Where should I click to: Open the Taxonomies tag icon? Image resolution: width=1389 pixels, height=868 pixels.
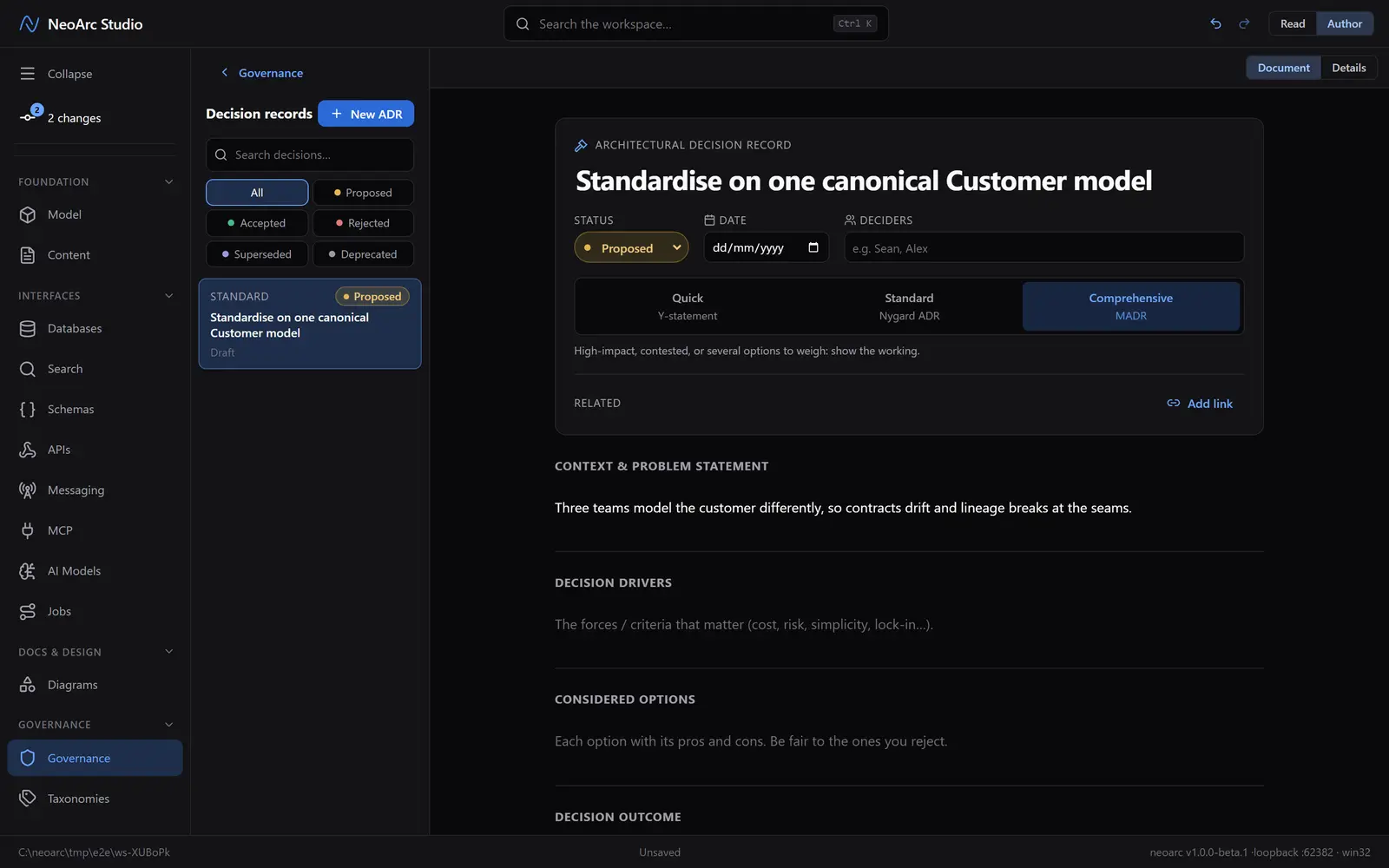[x=28, y=798]
